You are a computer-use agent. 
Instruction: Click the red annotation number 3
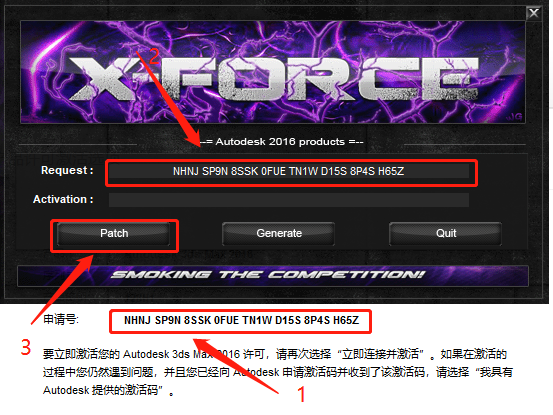coord(26,347)
